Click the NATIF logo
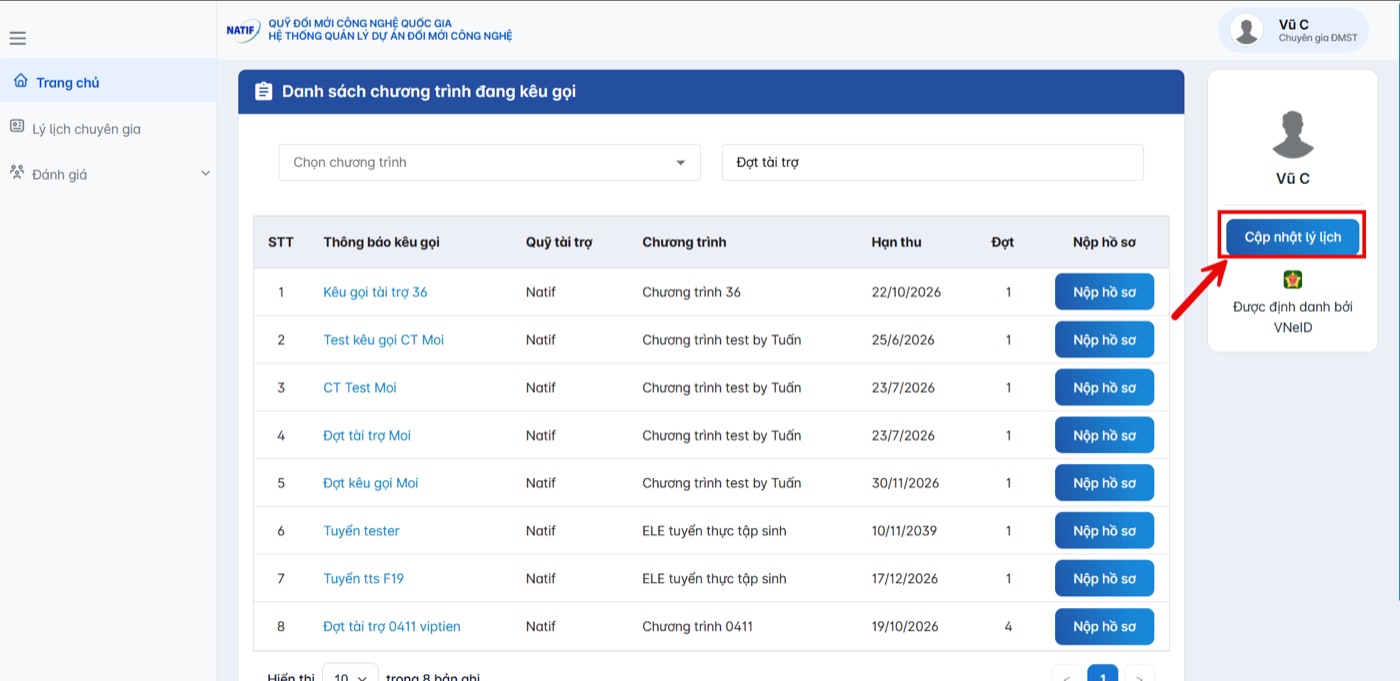 [x=243, y=29]
